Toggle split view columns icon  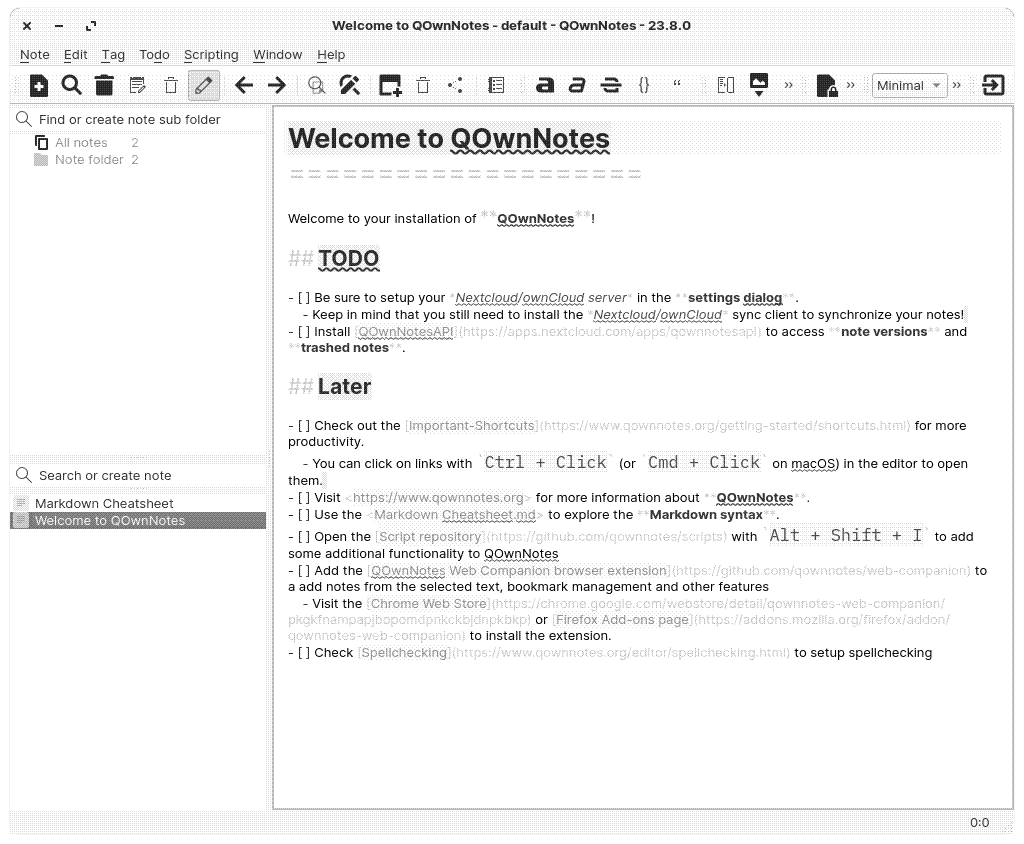(x=726, y=86)
